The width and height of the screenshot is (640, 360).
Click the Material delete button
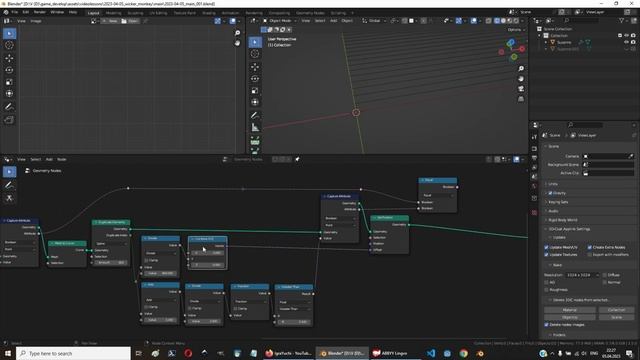(570, 310)
